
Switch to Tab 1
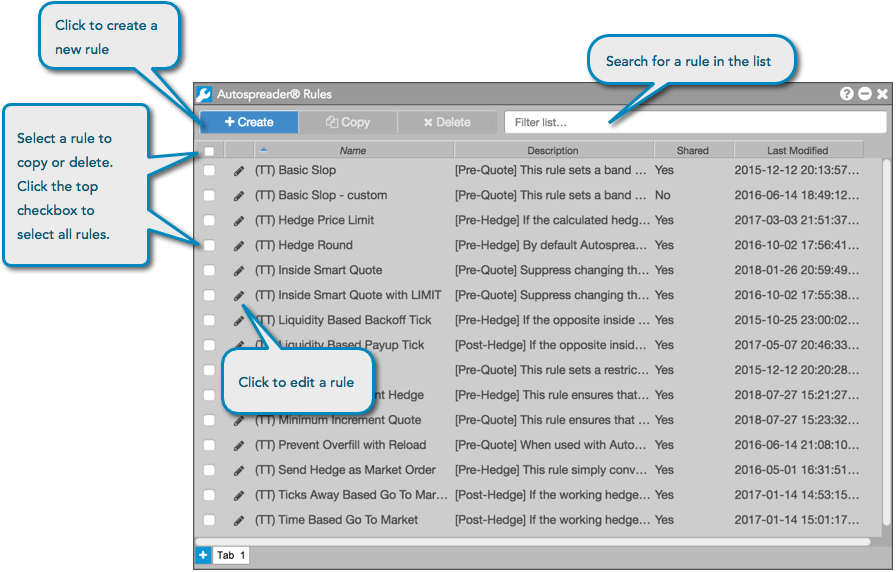[231, 555]
